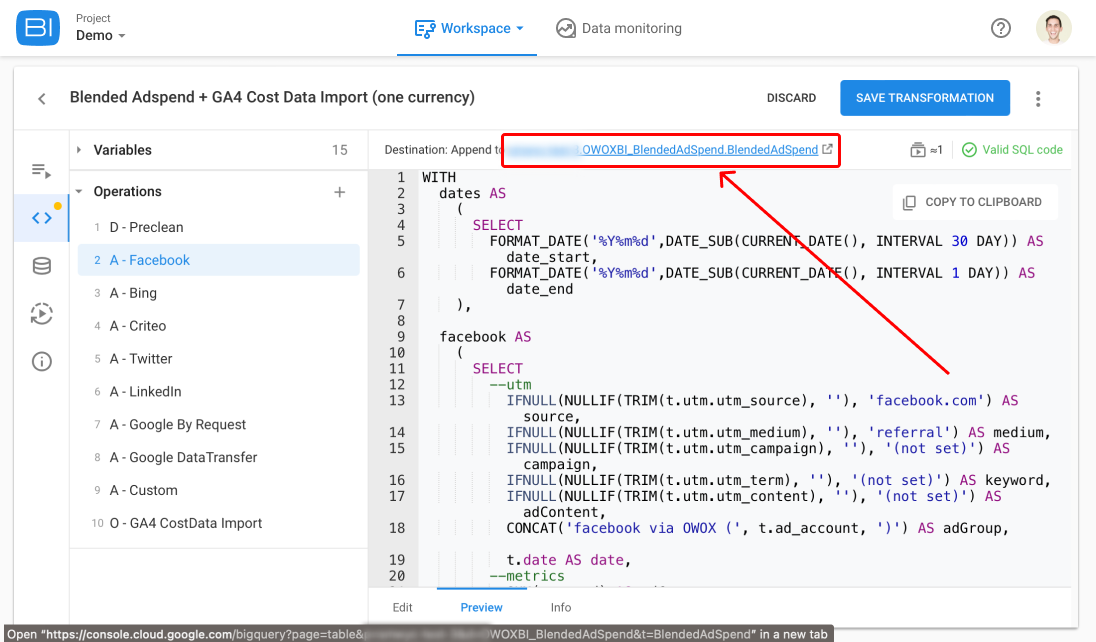Click 't.date AS date,' code line
The image size is (1096, 642).
569,560
